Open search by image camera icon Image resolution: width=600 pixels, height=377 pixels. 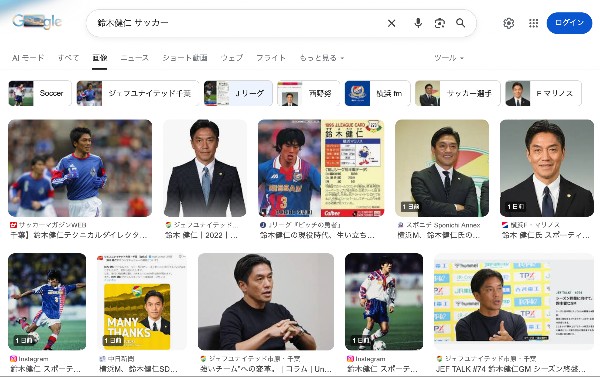(440, 23)
